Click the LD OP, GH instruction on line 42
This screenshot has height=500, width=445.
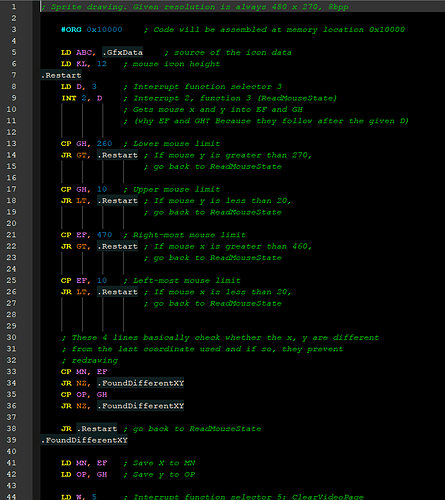coord(84,475)
